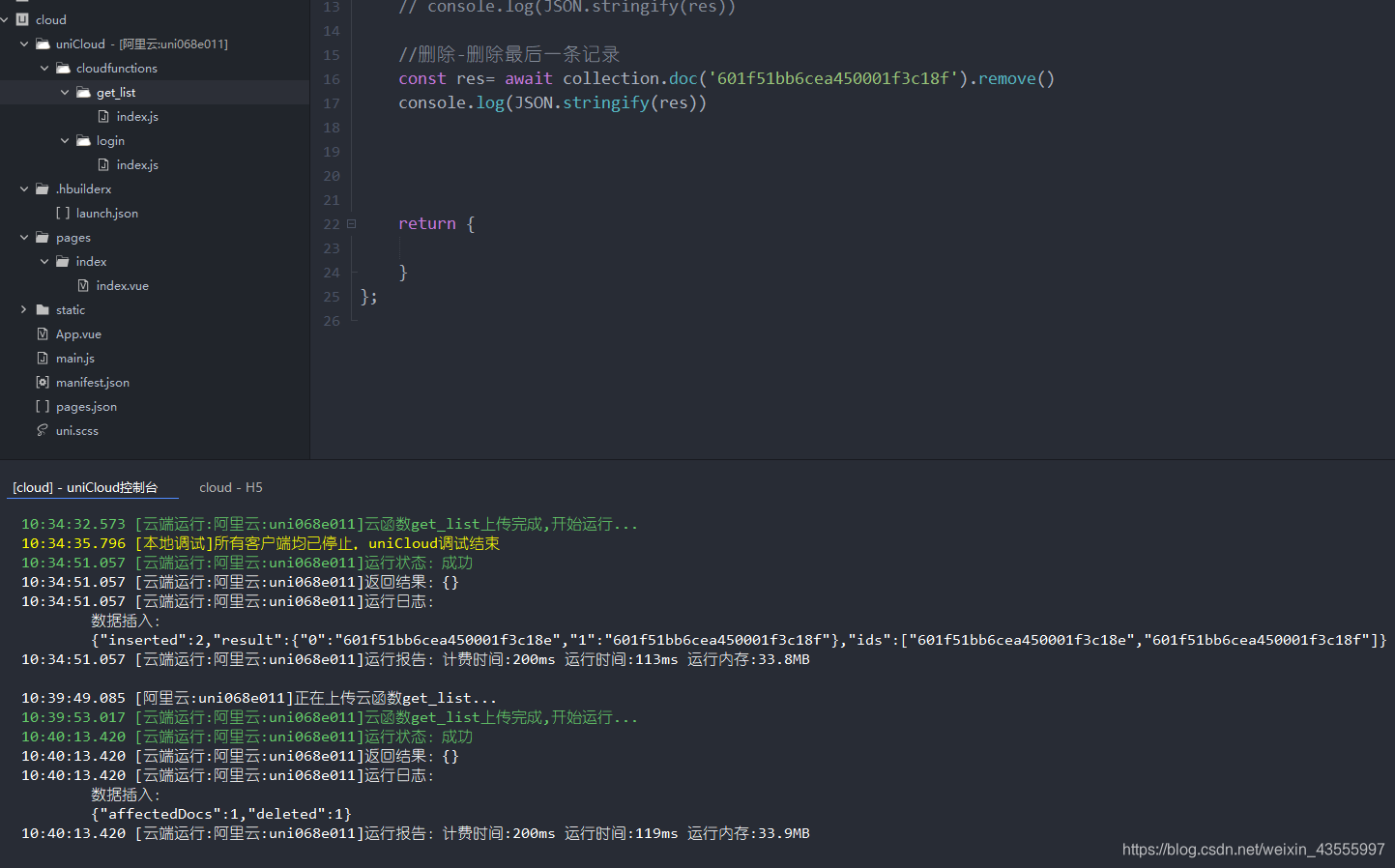Image resolution: width=1395 pixels, height=868 pixels.
Task: Click the login folder icon
Action: (83, 140)
